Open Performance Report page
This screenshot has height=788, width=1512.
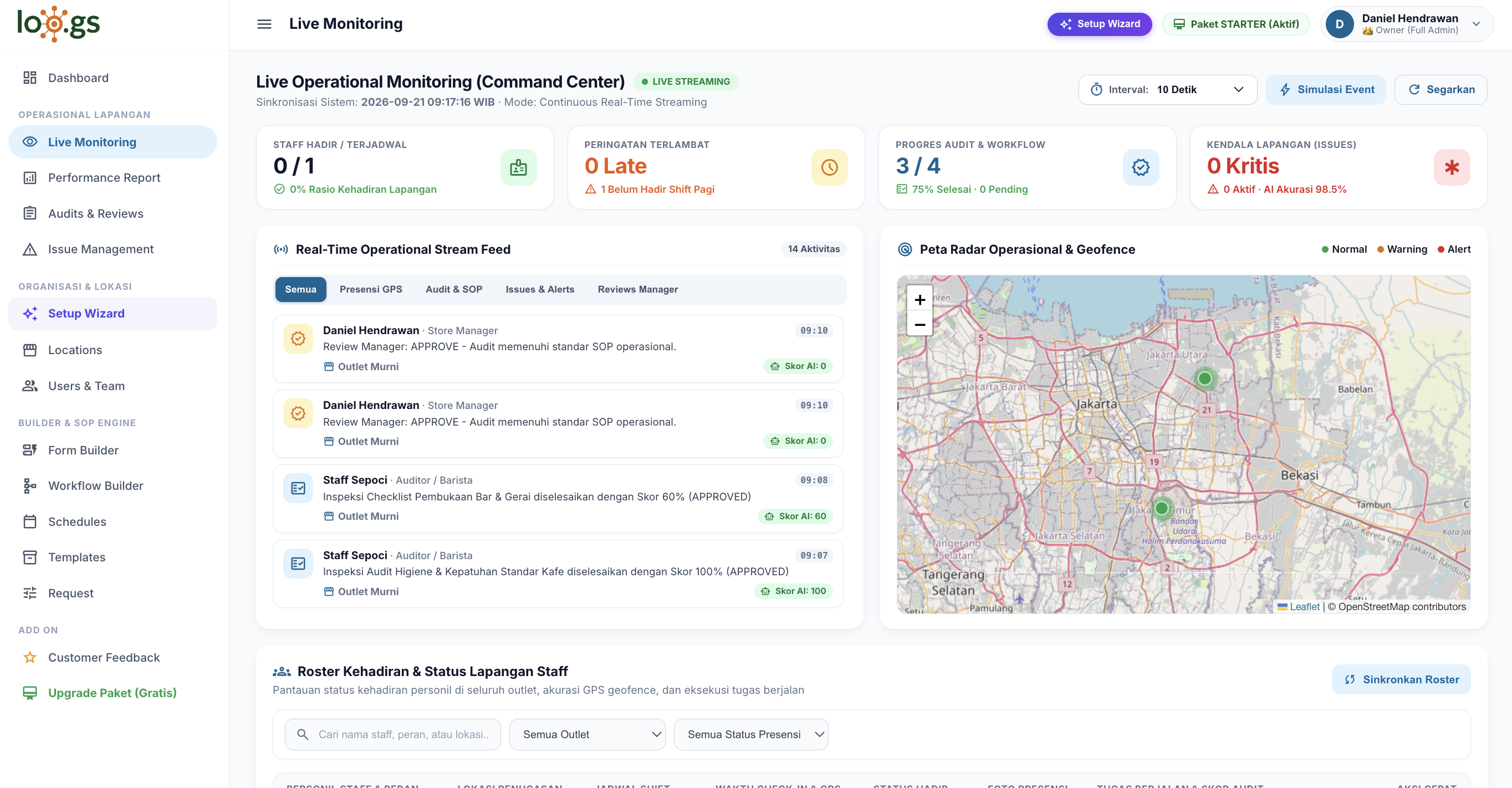113,178
